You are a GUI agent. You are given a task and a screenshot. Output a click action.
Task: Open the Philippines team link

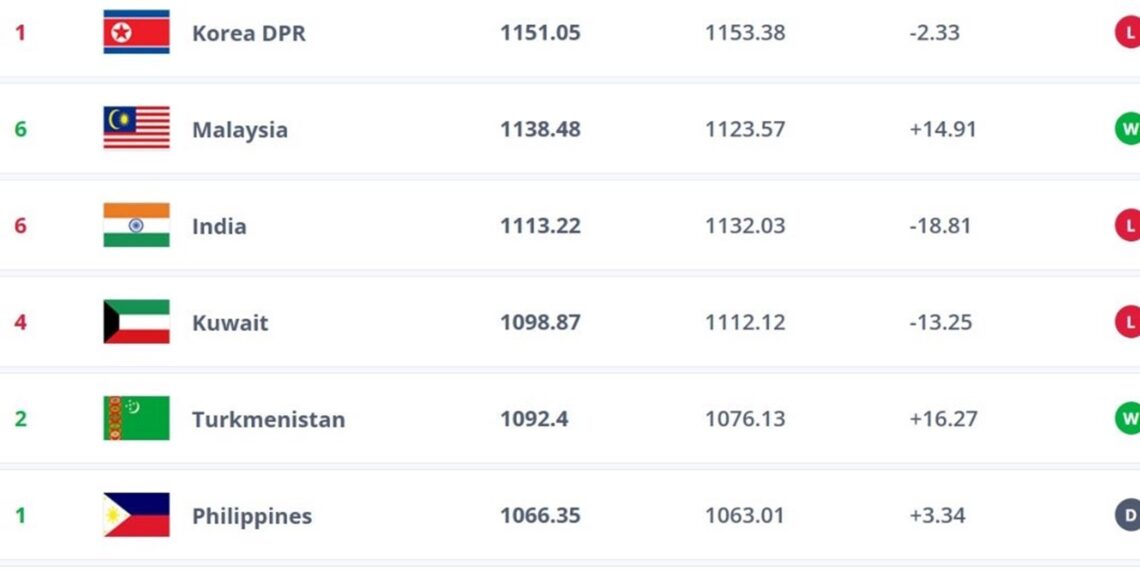tap(252, 517)
